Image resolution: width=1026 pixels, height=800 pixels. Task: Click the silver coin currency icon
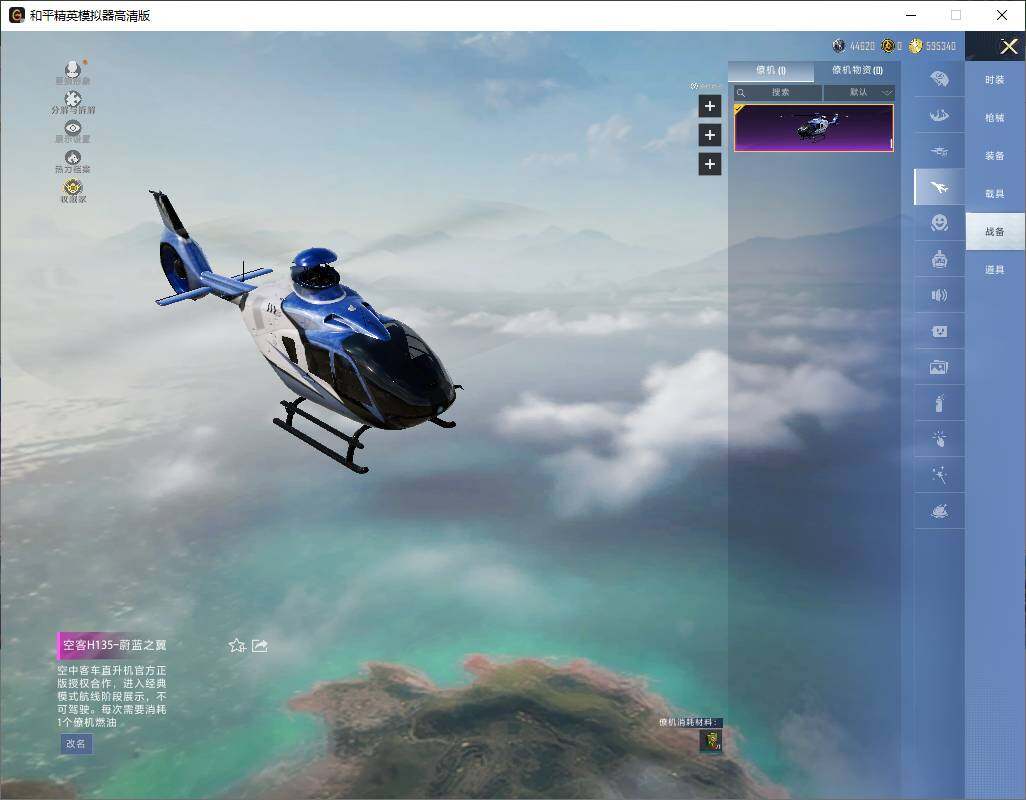point(838,46)
